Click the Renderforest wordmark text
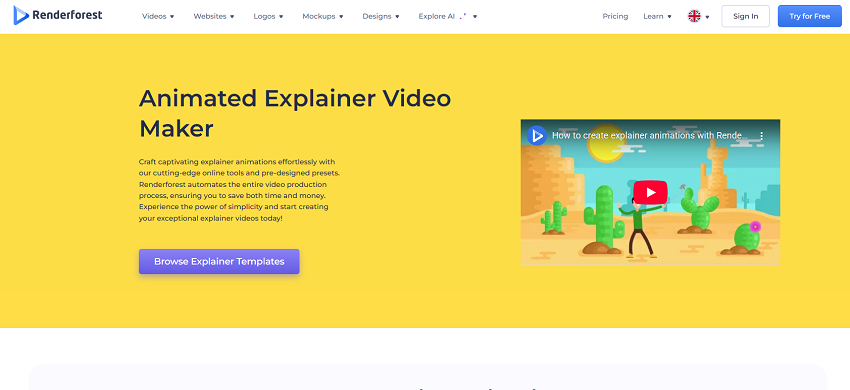 point(67,15)
